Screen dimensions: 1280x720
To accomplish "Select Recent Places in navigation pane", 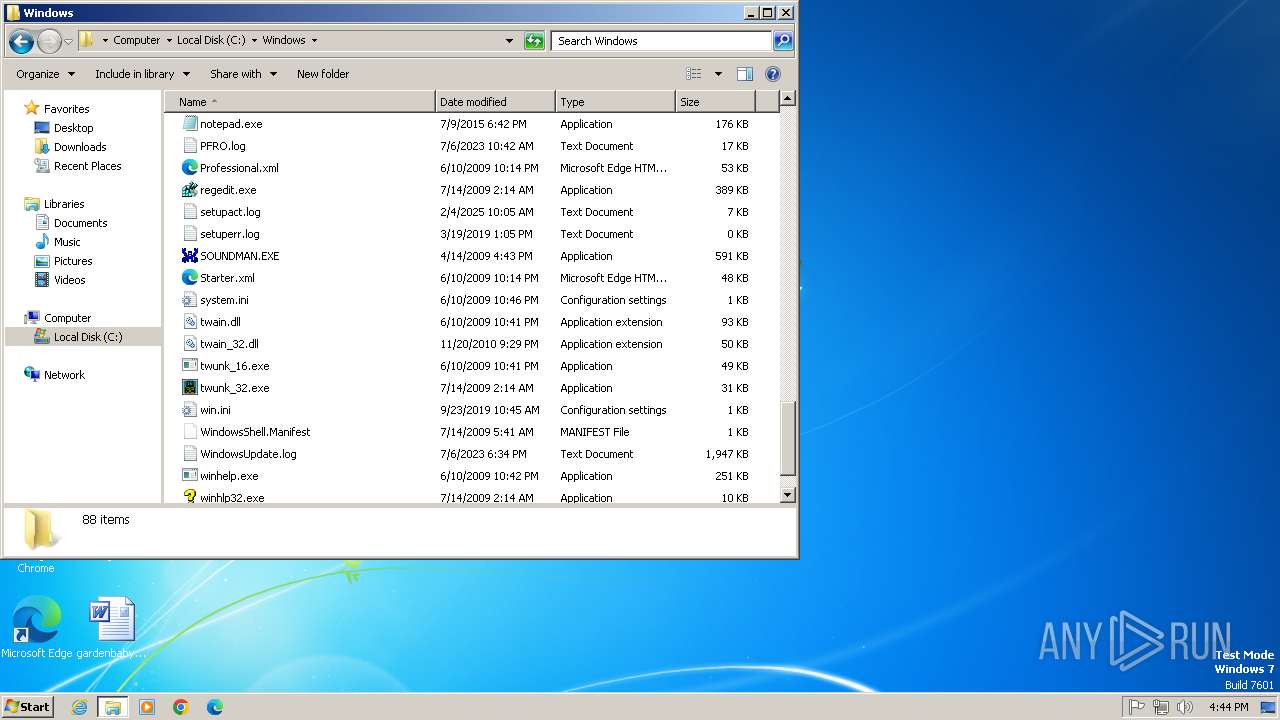I will [x=87, y=166].
